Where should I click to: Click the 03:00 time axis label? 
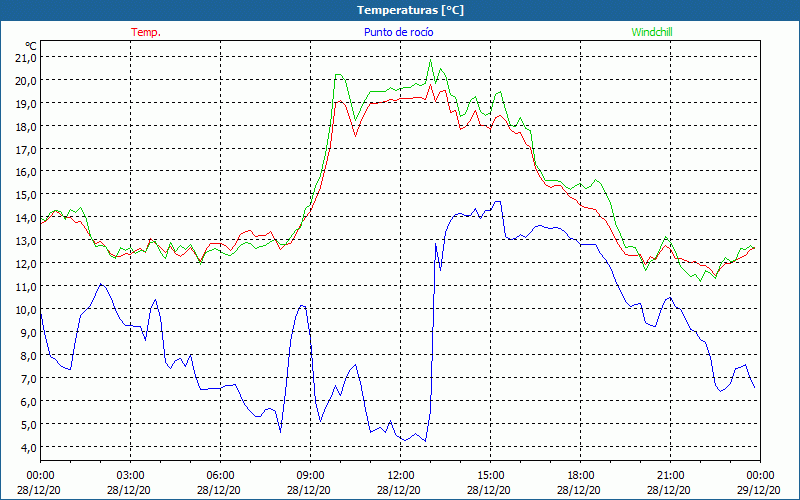(x=130, y=475)
